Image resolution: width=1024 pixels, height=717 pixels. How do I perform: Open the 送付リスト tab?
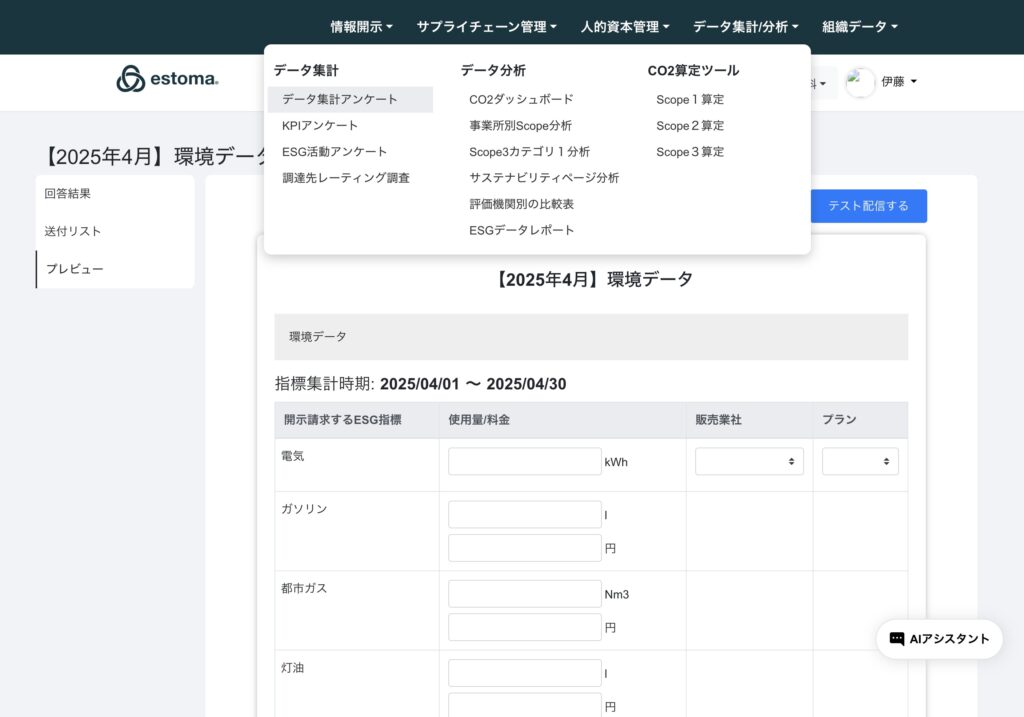coord(73,231)
